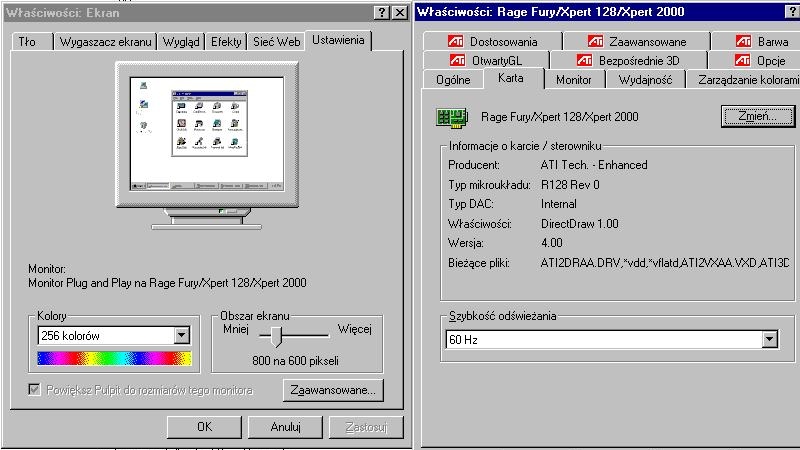The image size is (800, 450).
Task: Open the Efekty tab
Action: 226,42
